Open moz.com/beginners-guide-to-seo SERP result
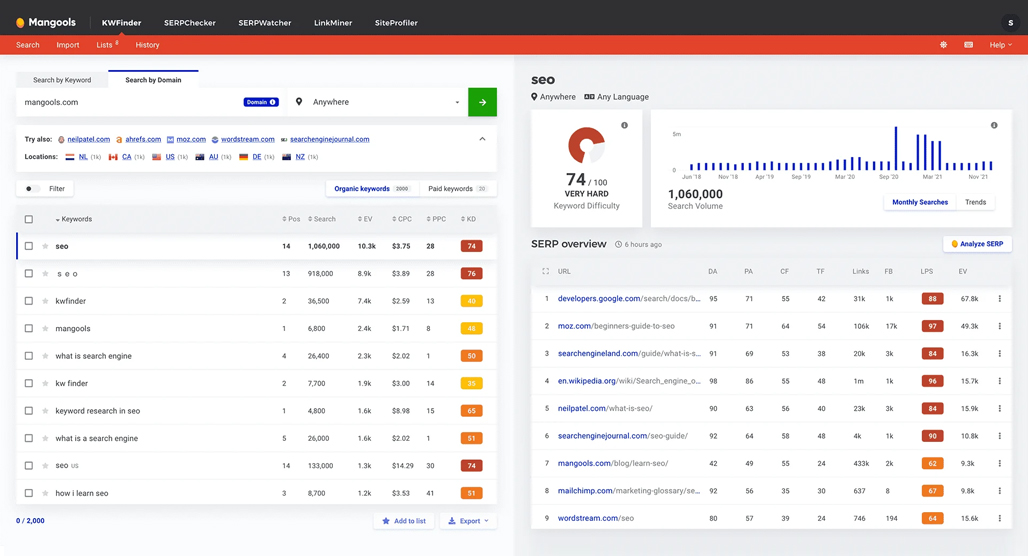Image resolution: width=1028 pixels, height=556 pixels. [616, 326]
